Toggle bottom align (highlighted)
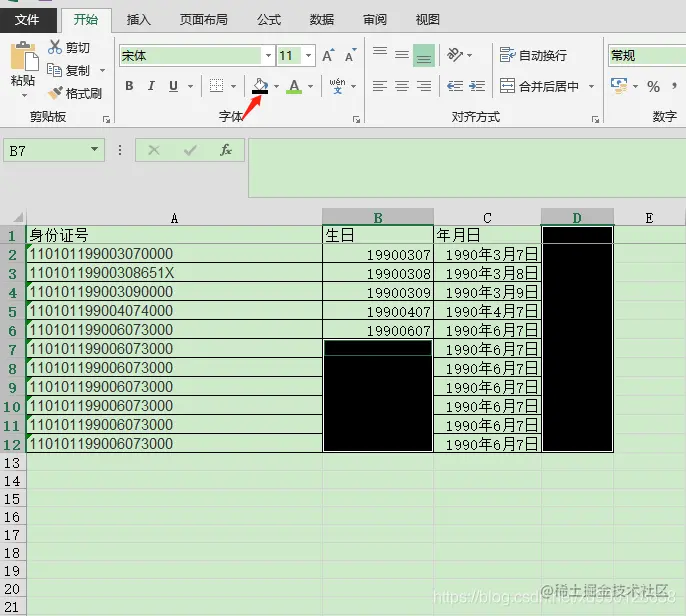This screenshot has width=686, height=616. (424, 56)
